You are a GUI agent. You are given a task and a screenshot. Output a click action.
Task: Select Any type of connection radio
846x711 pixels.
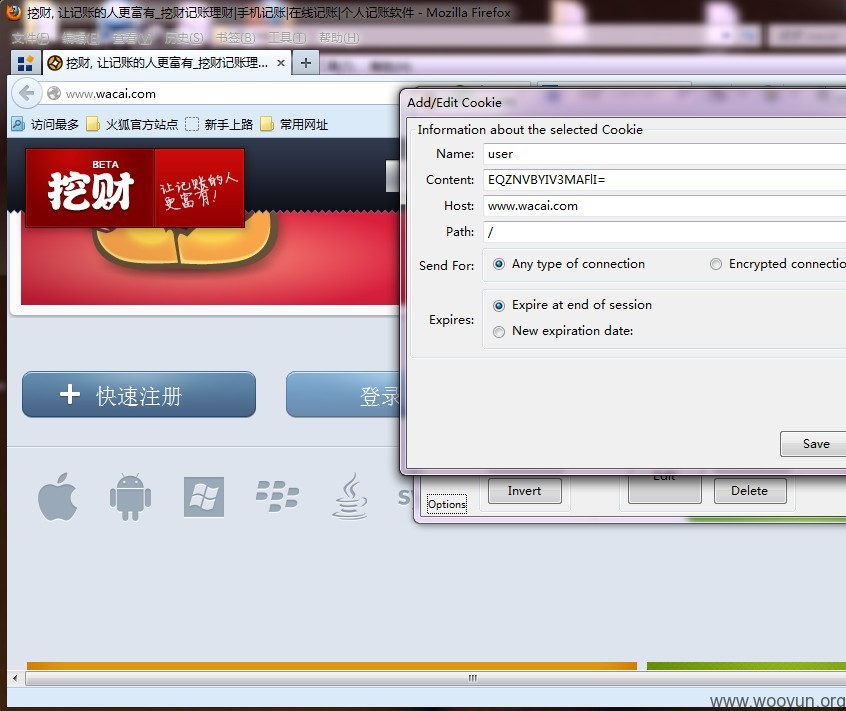(499, 264)
